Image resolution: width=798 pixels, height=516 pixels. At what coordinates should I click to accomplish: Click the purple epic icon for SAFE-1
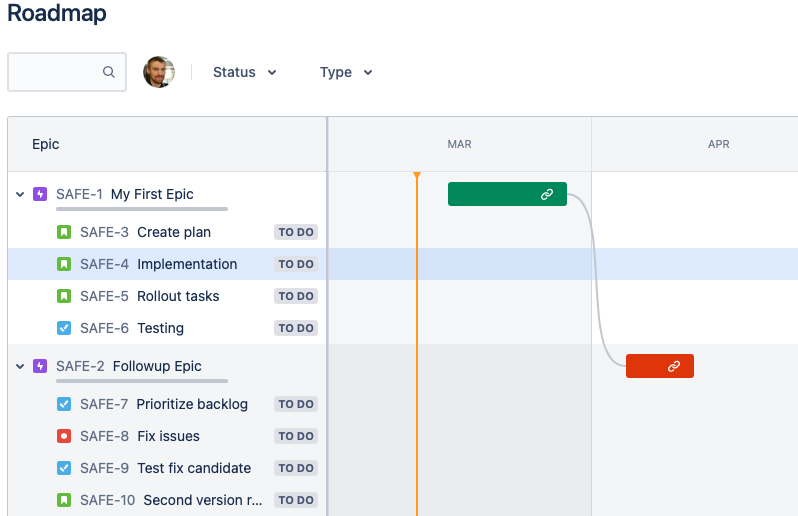pyautogui.click(x=40, y=194)
